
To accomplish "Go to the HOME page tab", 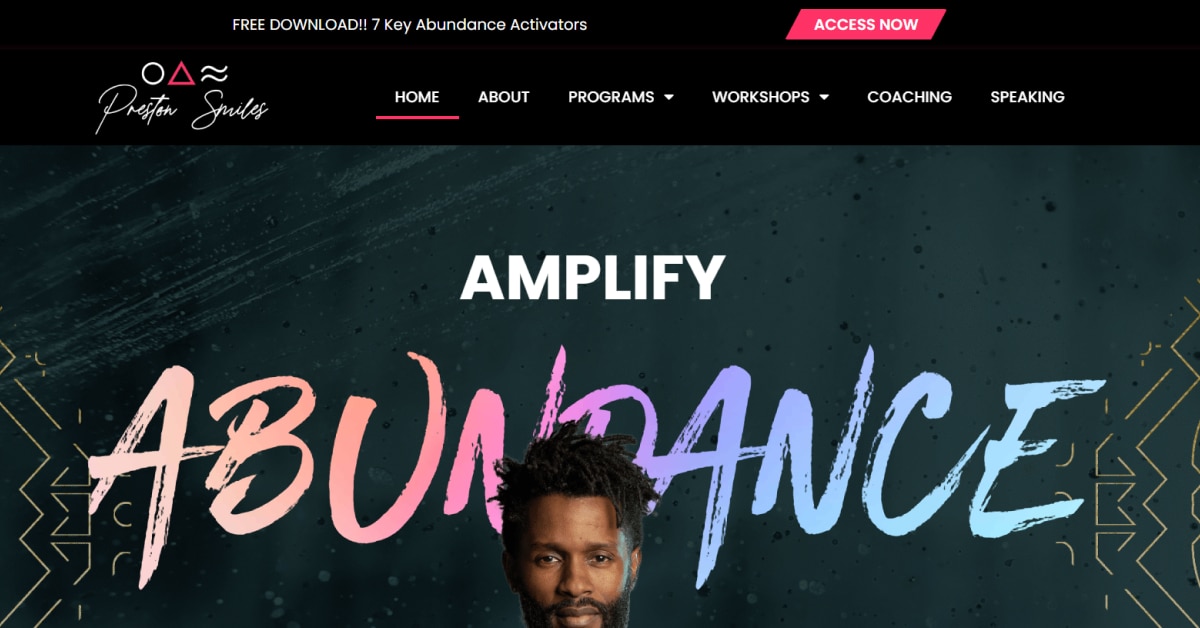I will [x=417, y=97].
